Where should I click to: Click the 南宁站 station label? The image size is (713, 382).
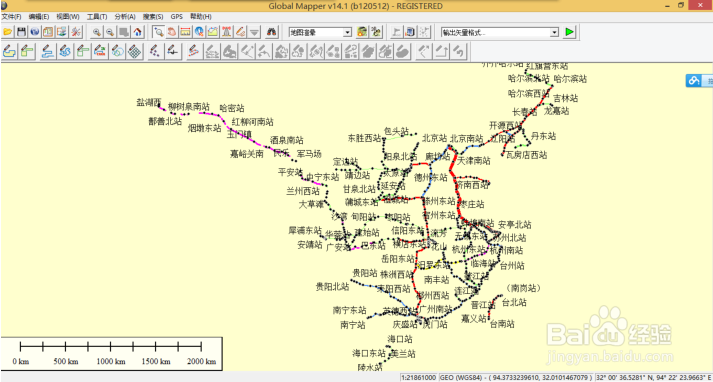[353, 325]
